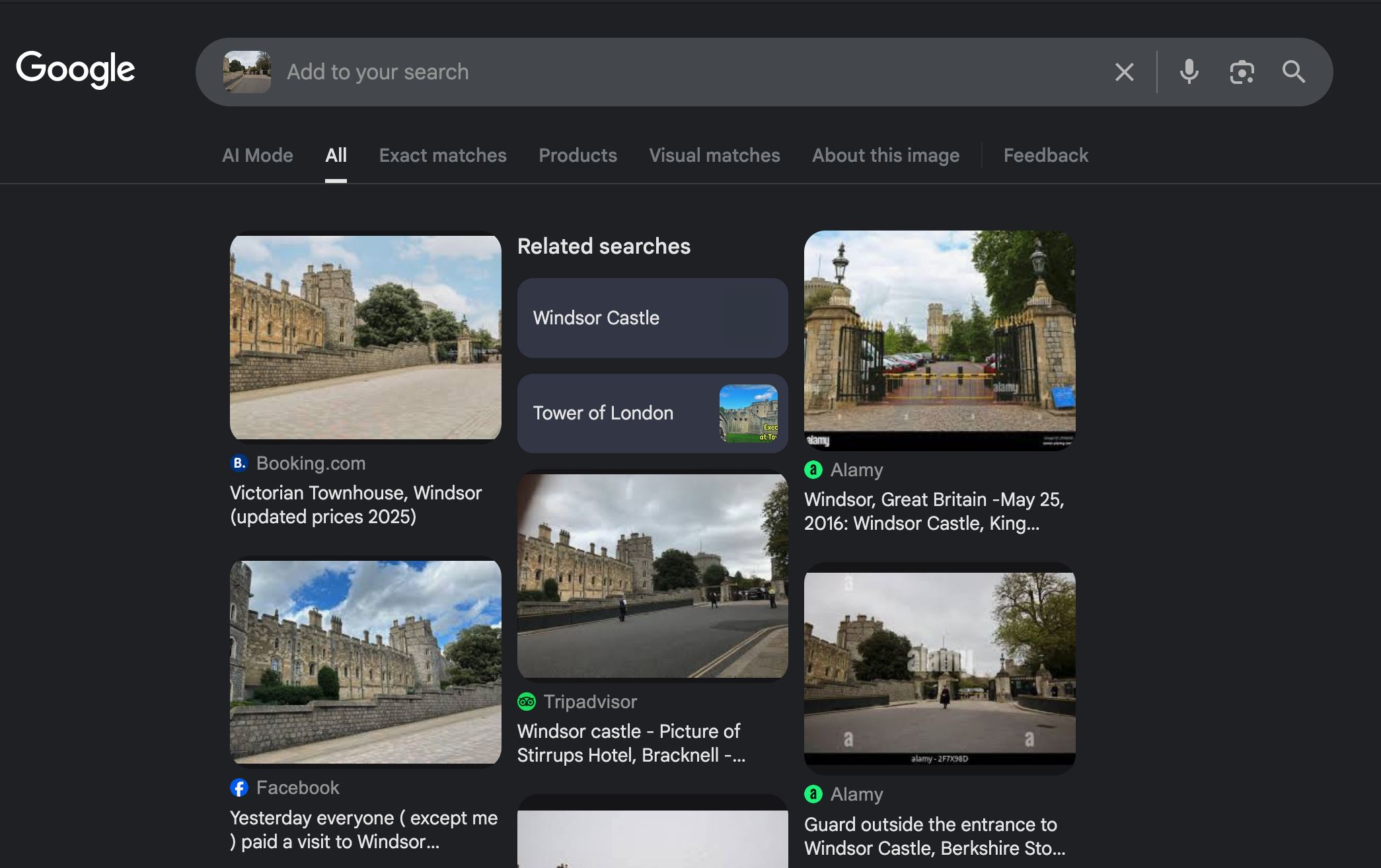Click the Booking.com favicon icon

[x=239, y=463]
